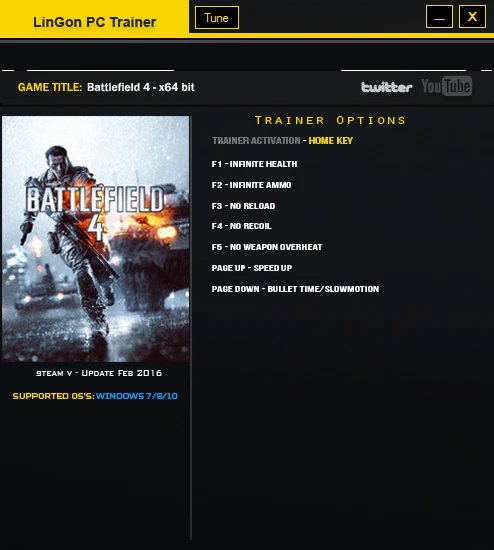The image size is (494, 550).
Task: Open the YouTube logo link
Action: [x=447, y=86]
